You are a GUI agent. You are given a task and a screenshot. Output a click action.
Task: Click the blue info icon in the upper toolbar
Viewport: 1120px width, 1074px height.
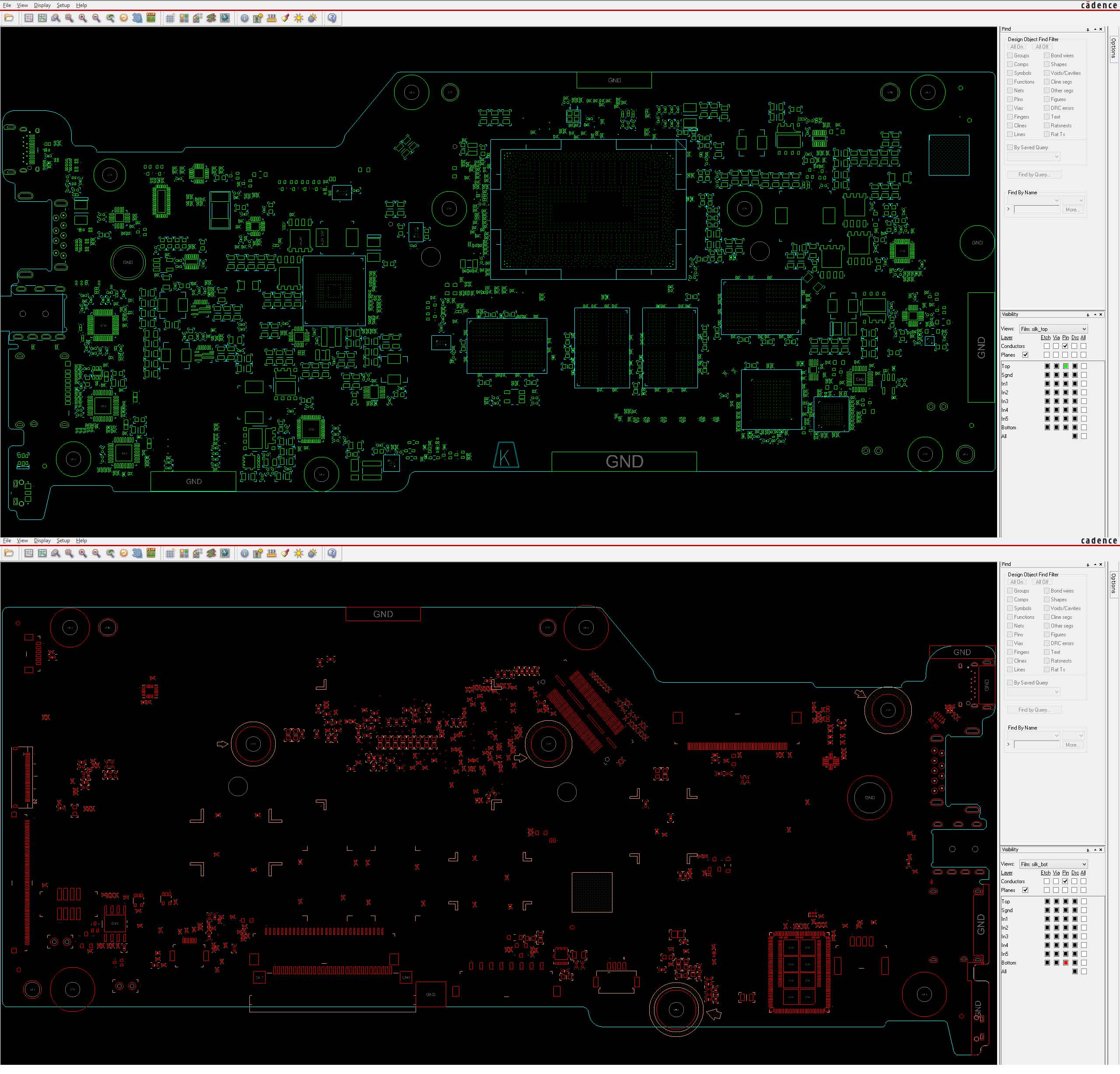245,18
